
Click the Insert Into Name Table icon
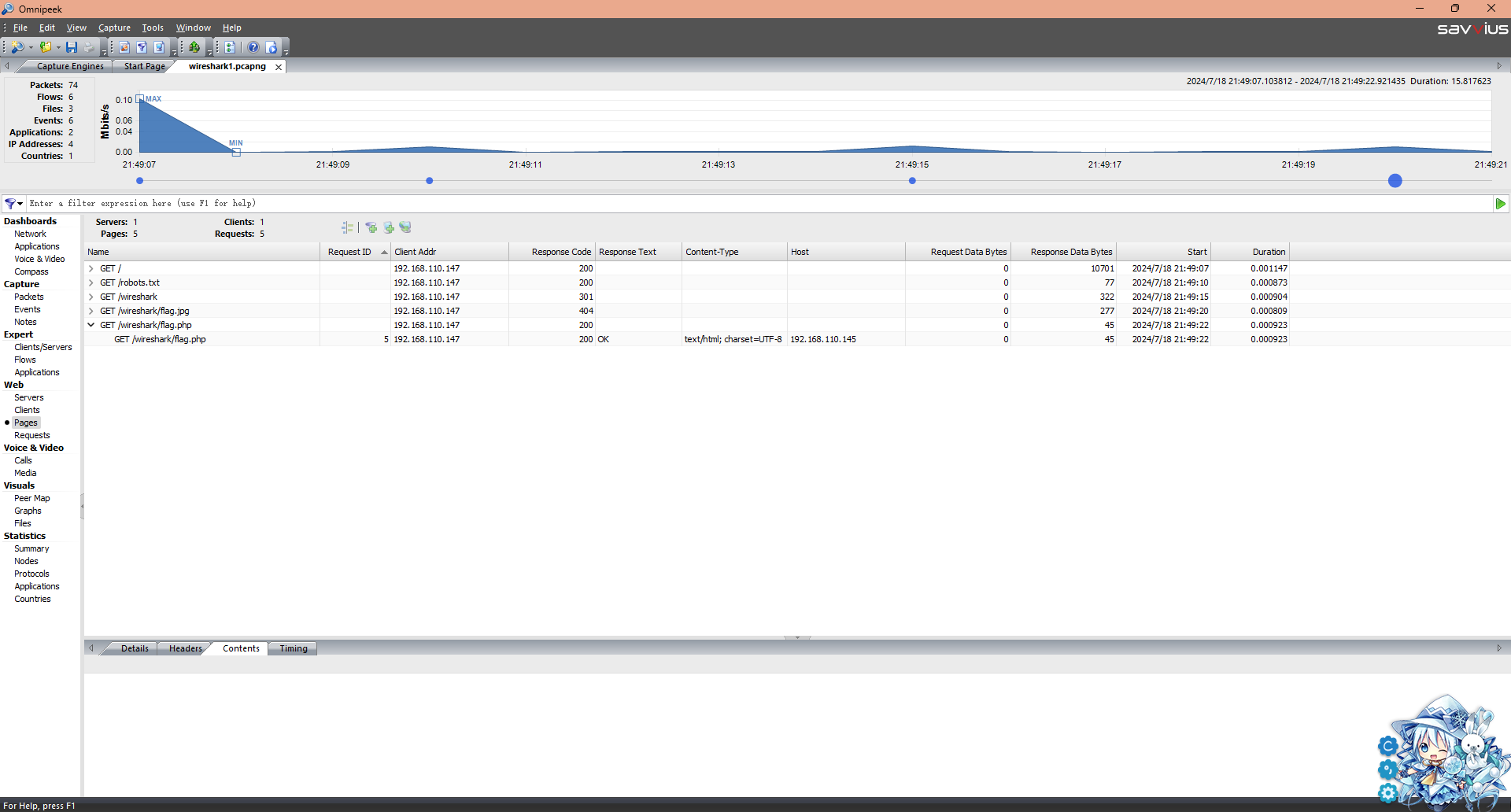pos(388,227)
